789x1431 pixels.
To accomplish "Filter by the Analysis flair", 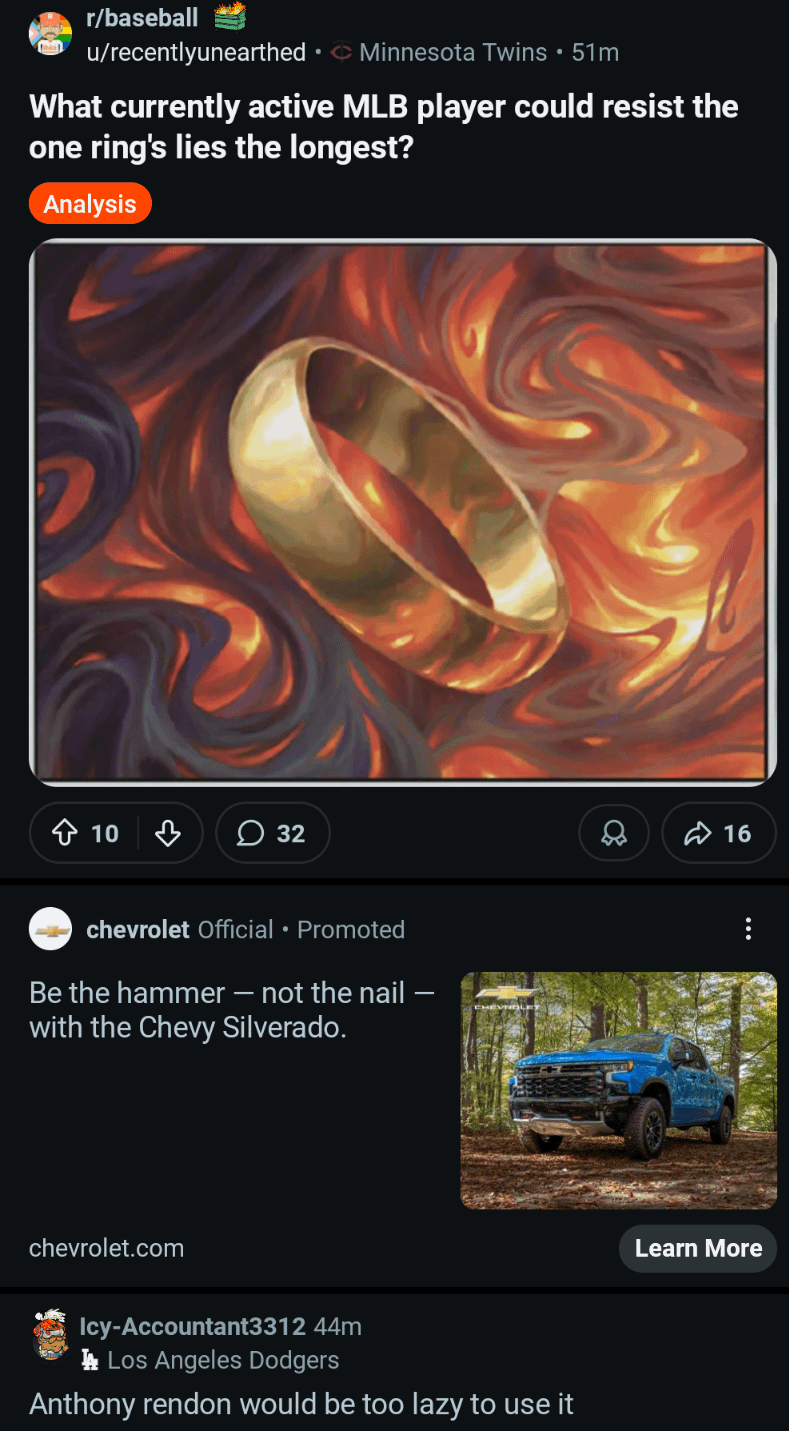I will (90, 204).
